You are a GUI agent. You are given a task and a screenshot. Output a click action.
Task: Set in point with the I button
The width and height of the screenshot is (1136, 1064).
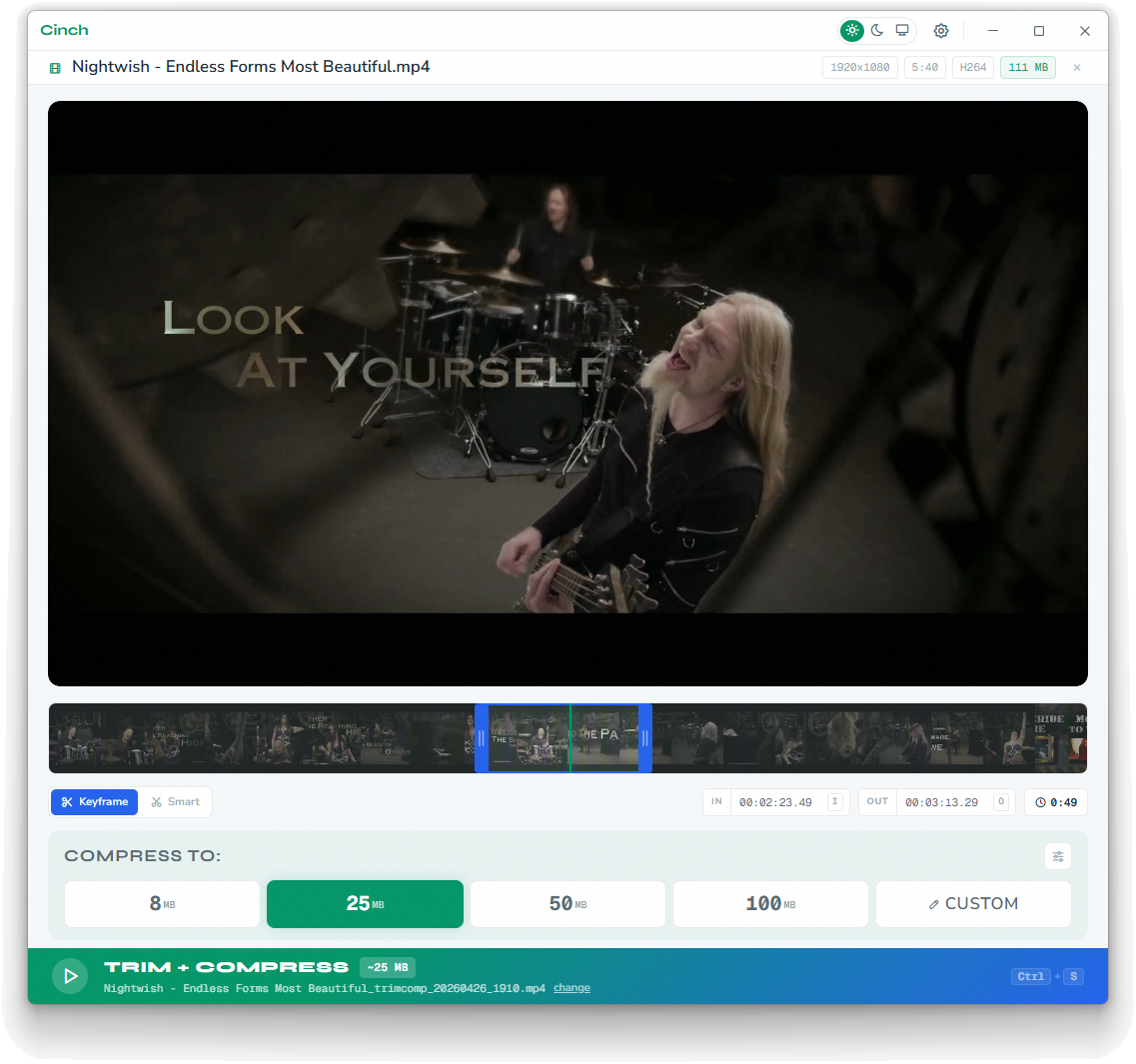pyautogui.click(x=835, y=802)
